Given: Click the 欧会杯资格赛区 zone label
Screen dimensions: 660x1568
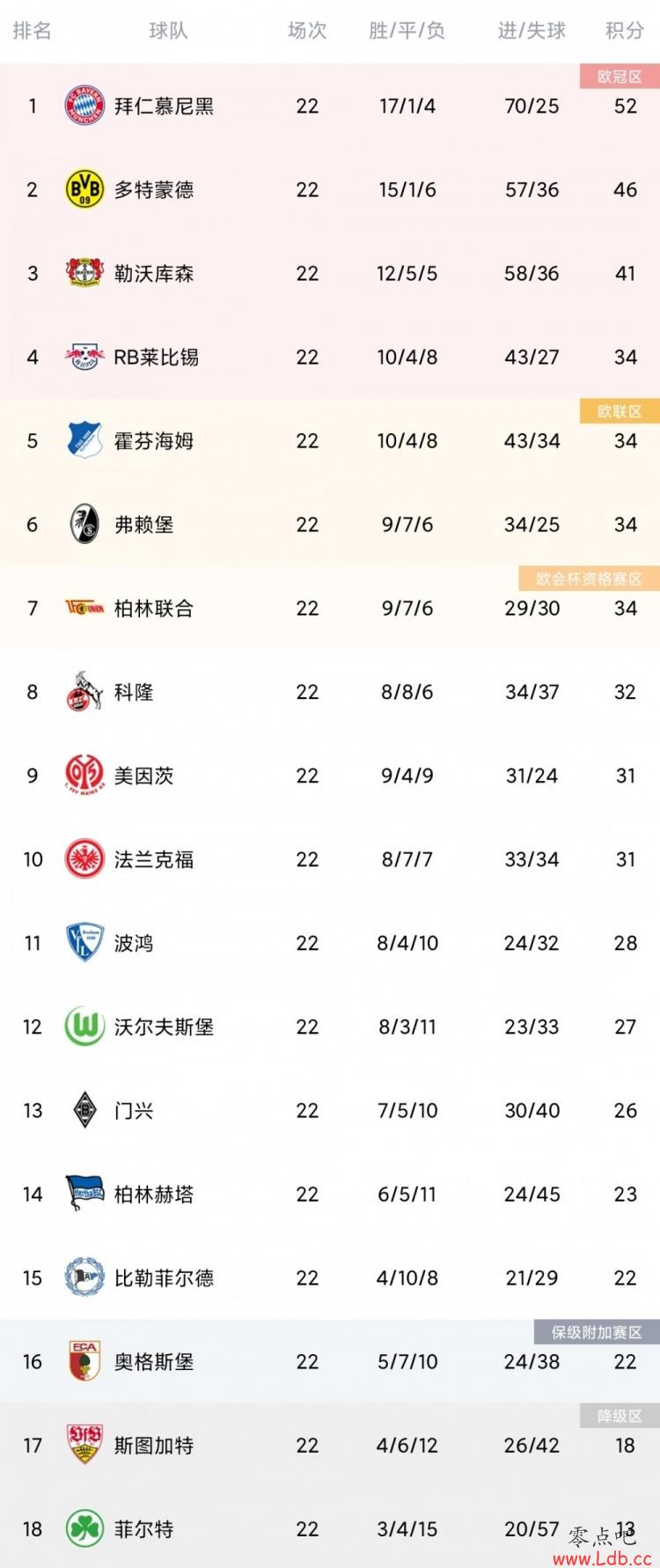Looking at the screenshot, I should click(590, 578).
